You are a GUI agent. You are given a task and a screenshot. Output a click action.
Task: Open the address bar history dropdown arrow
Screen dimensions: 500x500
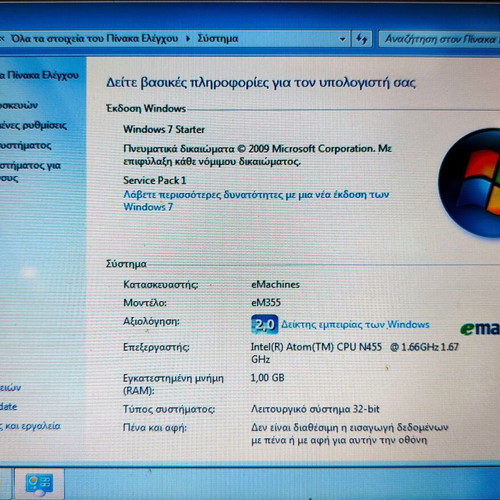tap(342, 39)
